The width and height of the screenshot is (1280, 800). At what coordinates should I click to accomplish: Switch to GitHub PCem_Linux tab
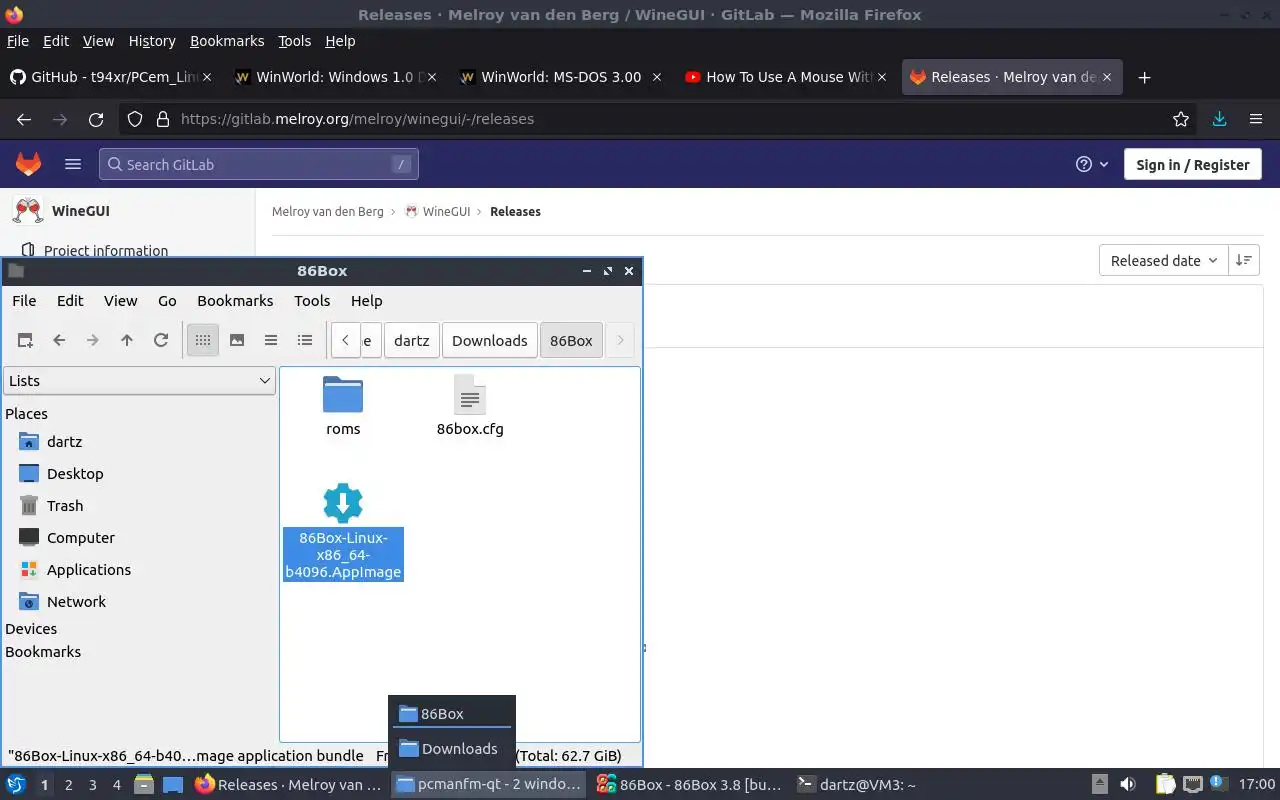(x=112, y=77)
